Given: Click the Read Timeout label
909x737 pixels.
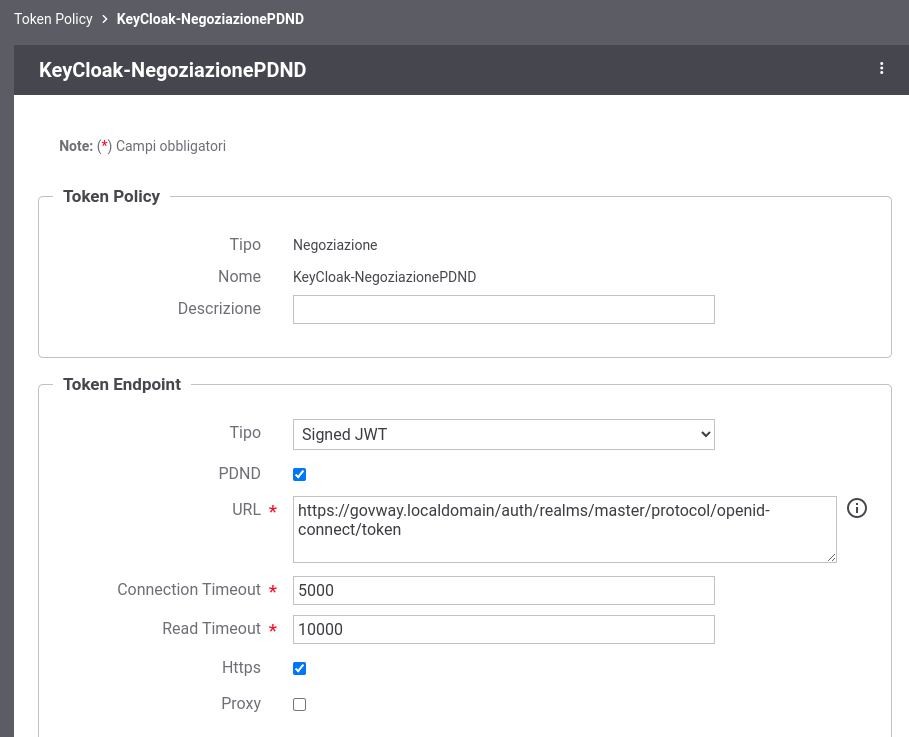Looking at the screenshot, I should click(x=212, y=629).
